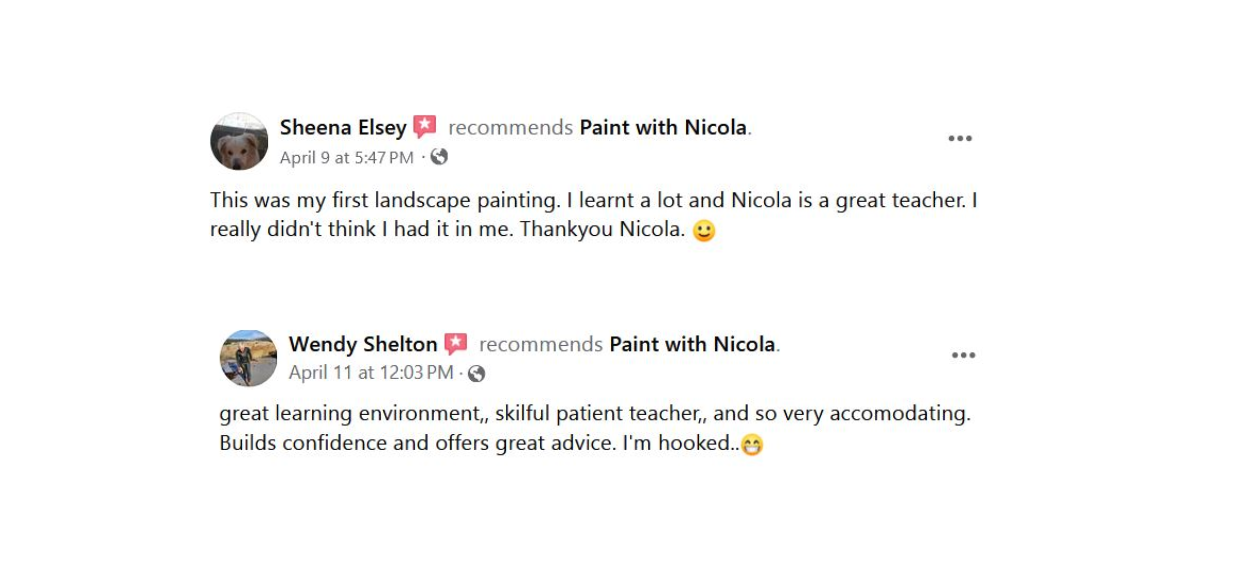The width and height of the screenshot is (1250, 572).
Task: Open the options menu on Wendy Shelton's review
Action: [x=963, y=355]
